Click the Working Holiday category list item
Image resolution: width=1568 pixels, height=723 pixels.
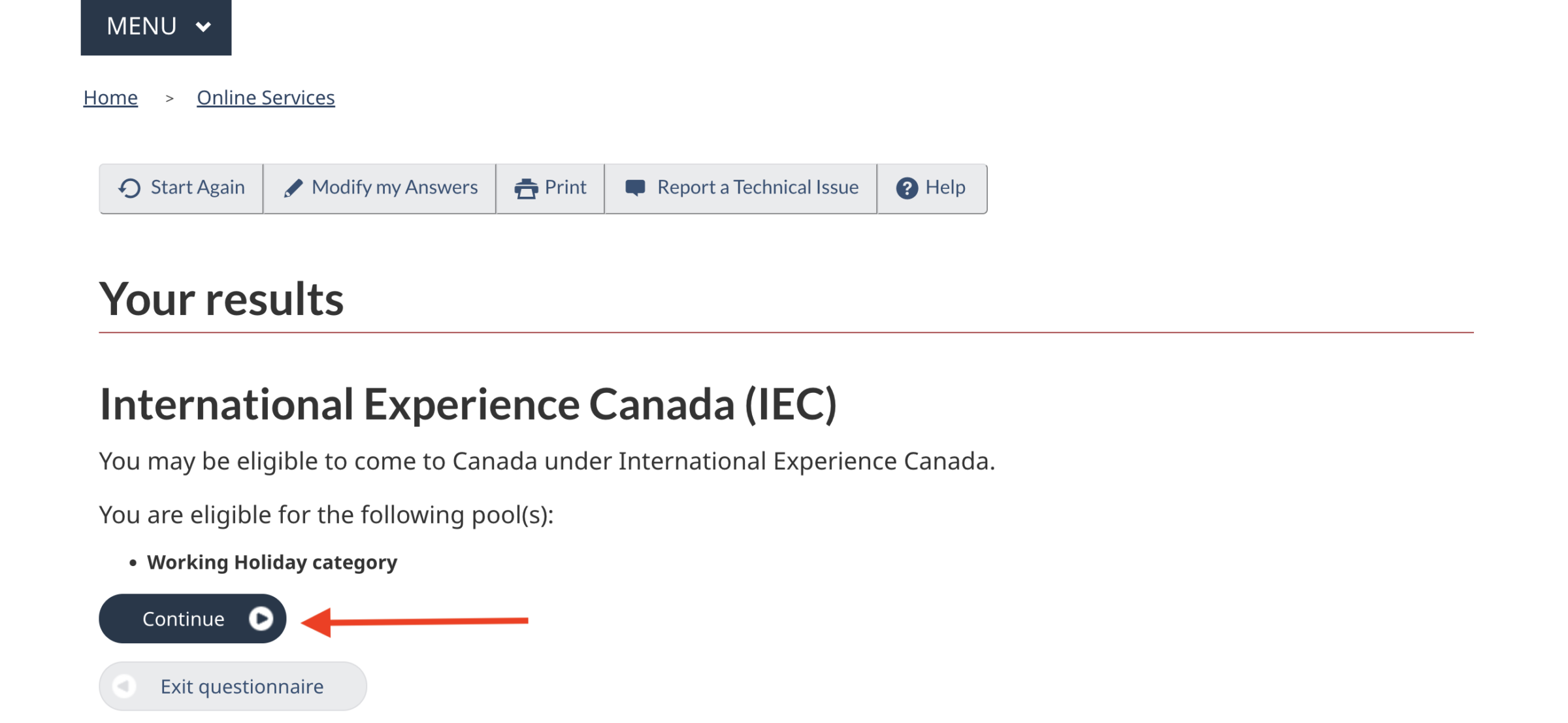point(272,561)
